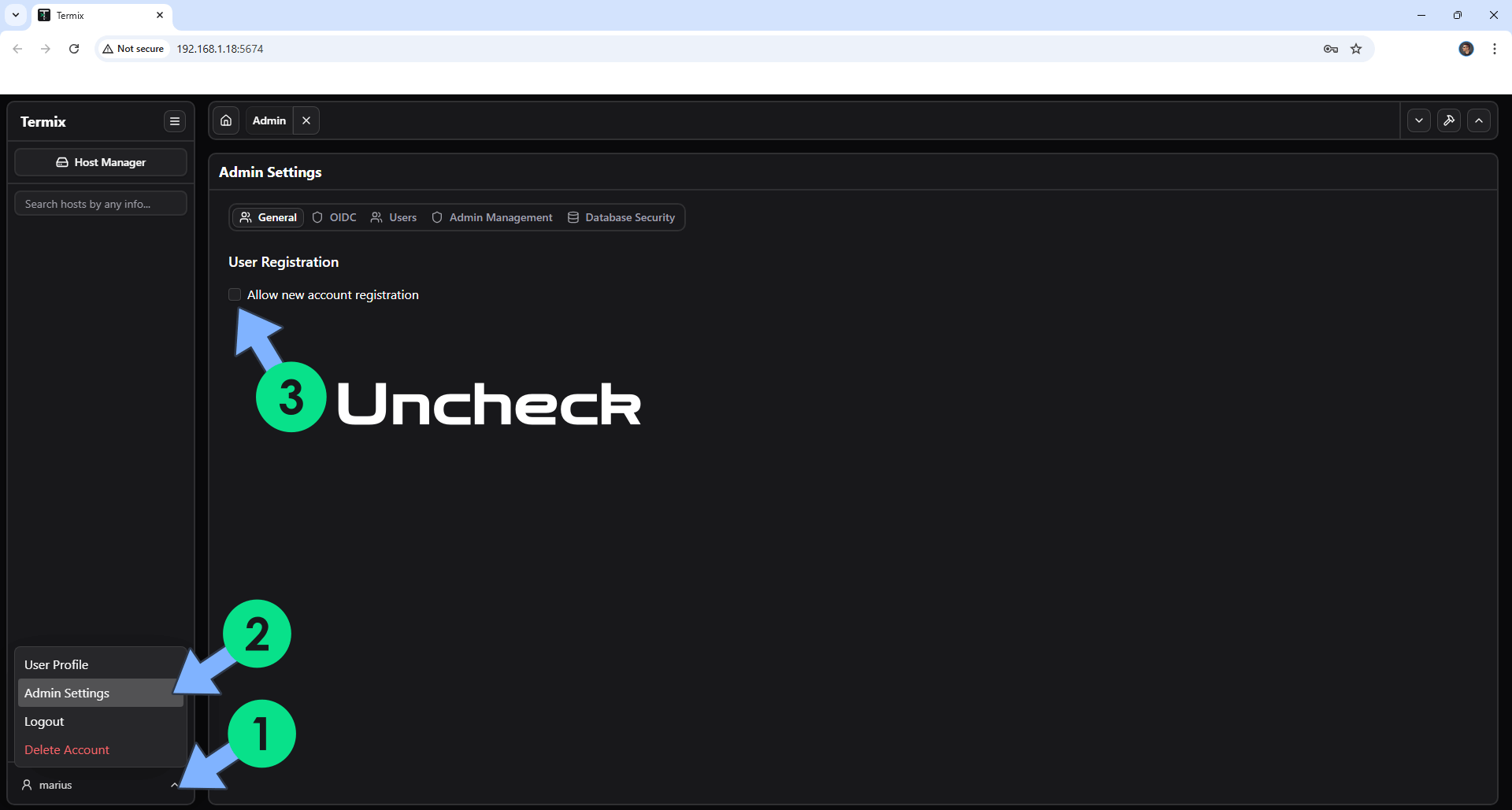Bookmark page with the star icon

tap(1356, 49)
